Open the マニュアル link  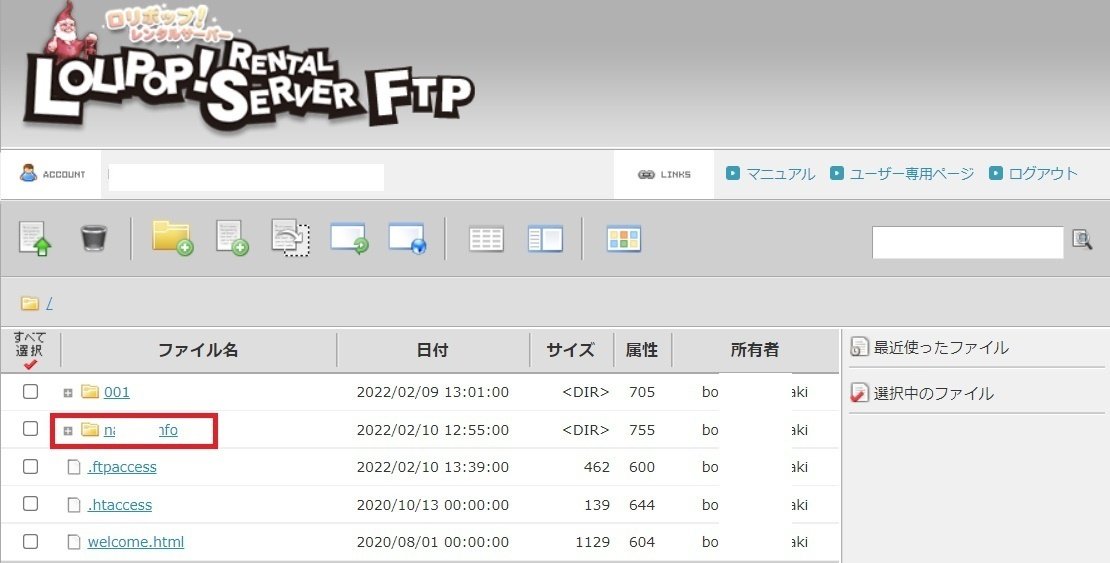(780, 174)
